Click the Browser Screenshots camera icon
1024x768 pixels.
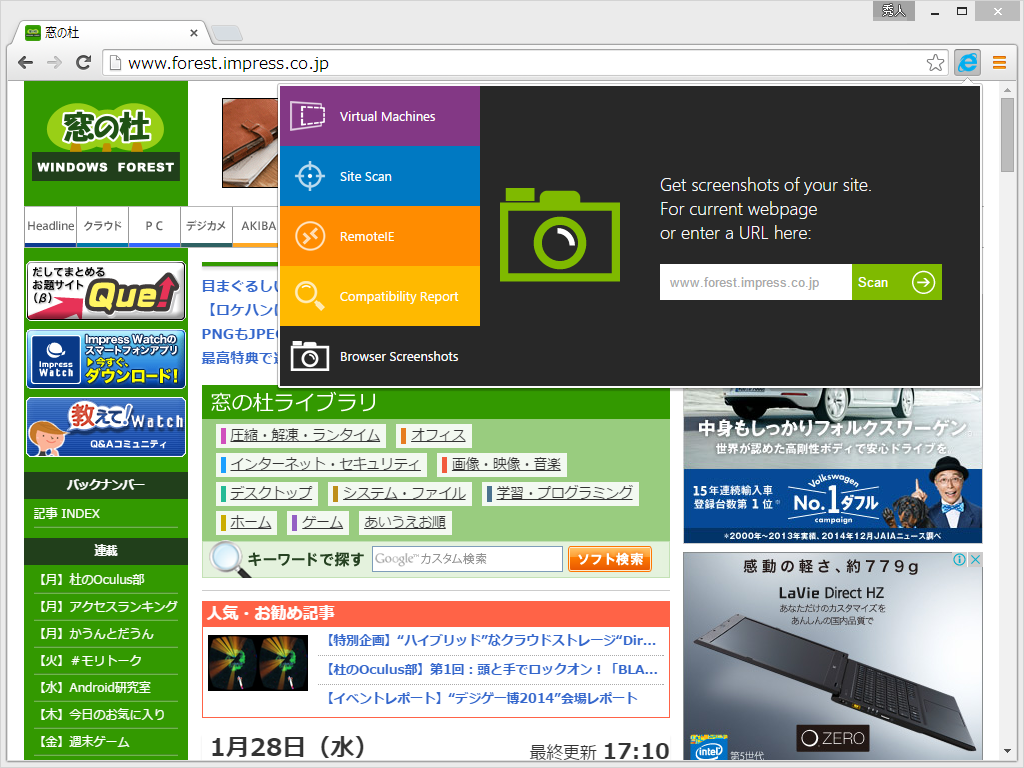click(311, 356)
